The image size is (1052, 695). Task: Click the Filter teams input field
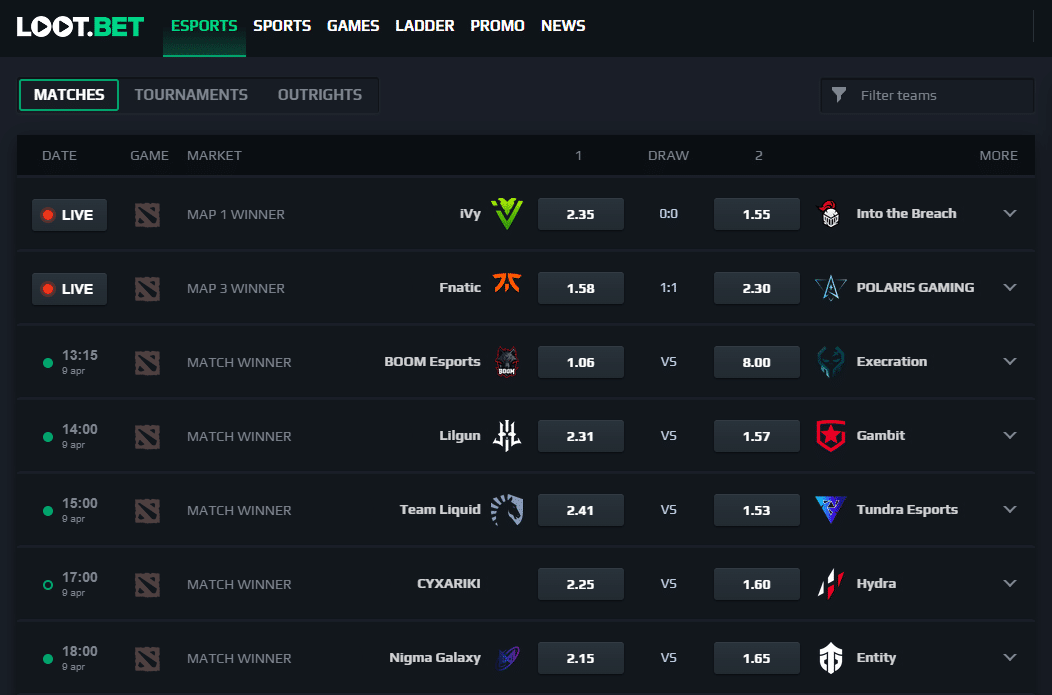(x=927, y=95)
